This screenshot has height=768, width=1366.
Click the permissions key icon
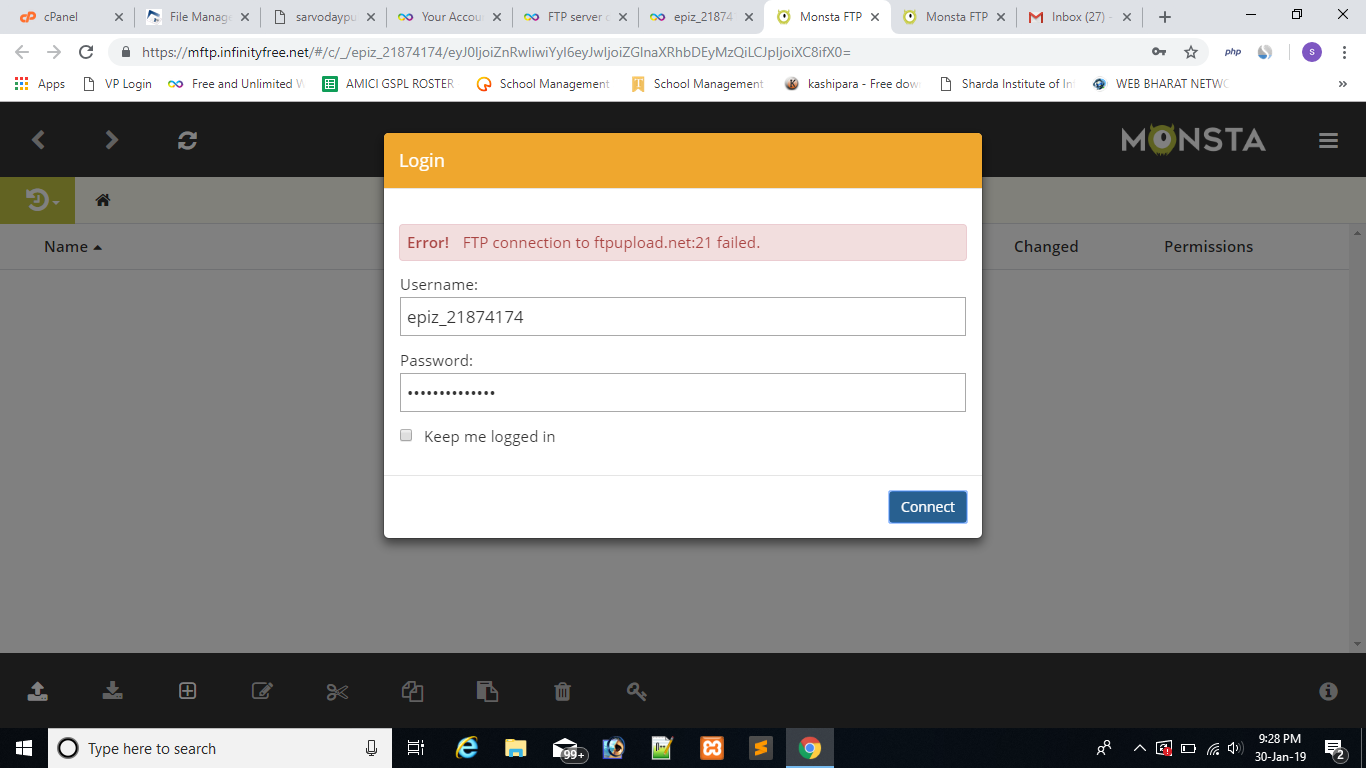pyautogui.click(x=637, y=691)
